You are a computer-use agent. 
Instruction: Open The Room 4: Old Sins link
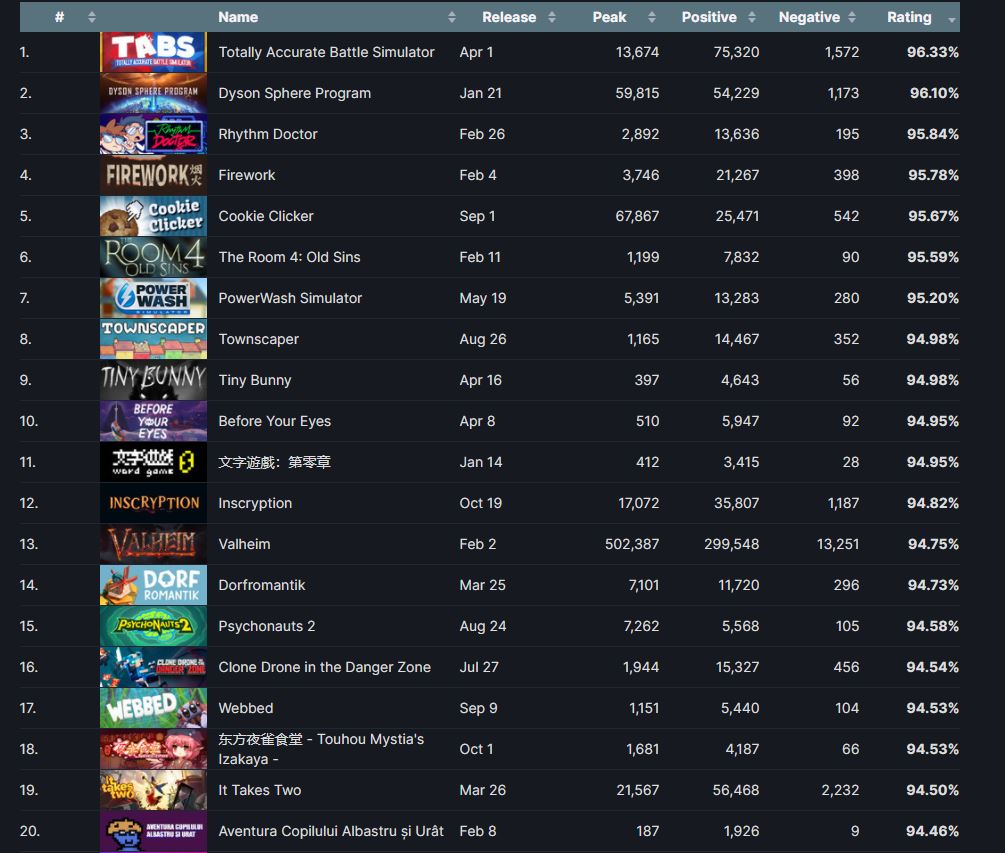coord(289,257)
